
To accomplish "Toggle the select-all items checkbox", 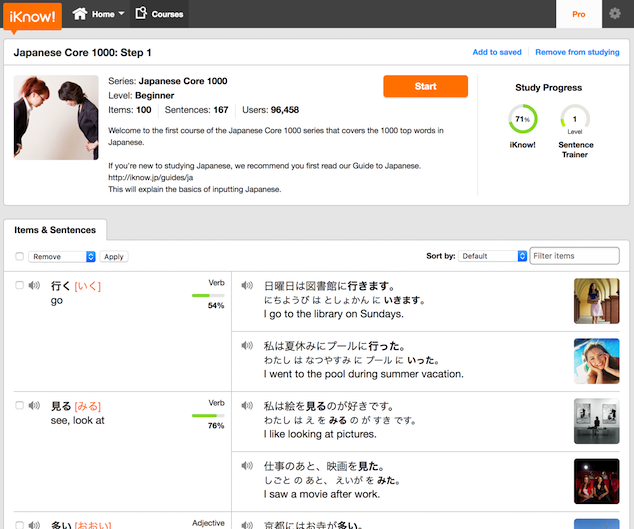I will click(x=19, y=256).
